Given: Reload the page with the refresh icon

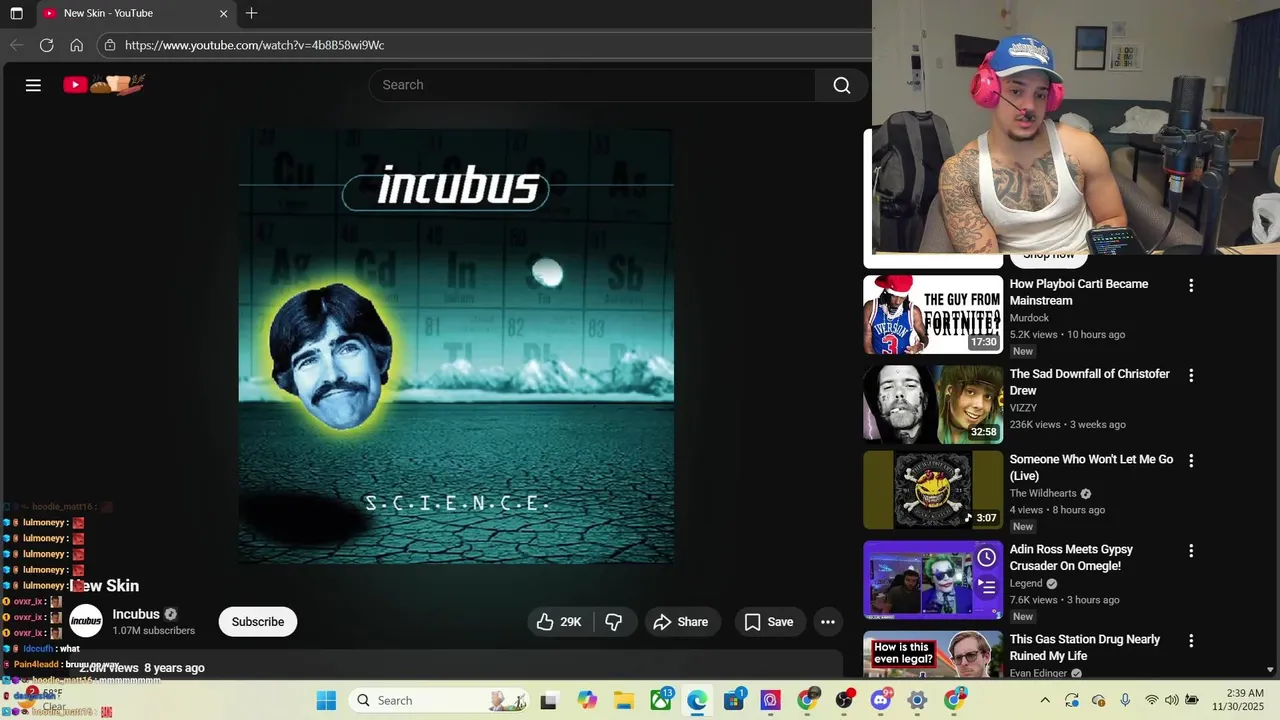Looking at the screenshot, I should [x=46, y=45].
